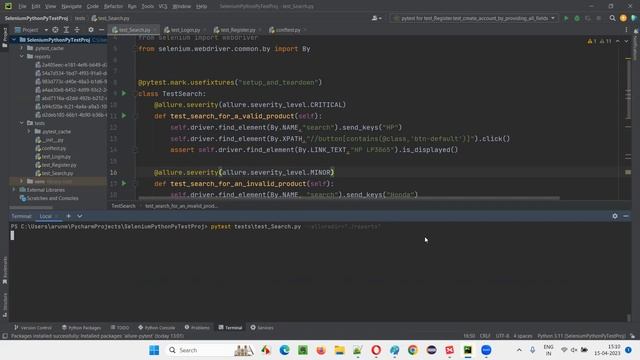Minimize the Terminal tool window
The width and height of the screenshot is (640, 360).
(x=626, y=216)
